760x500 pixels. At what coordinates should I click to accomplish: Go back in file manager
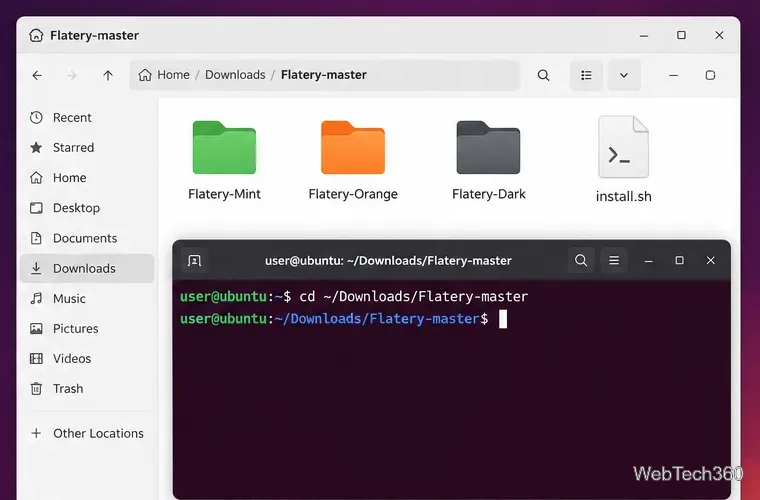pyautogui.click(x=37, y=75)
